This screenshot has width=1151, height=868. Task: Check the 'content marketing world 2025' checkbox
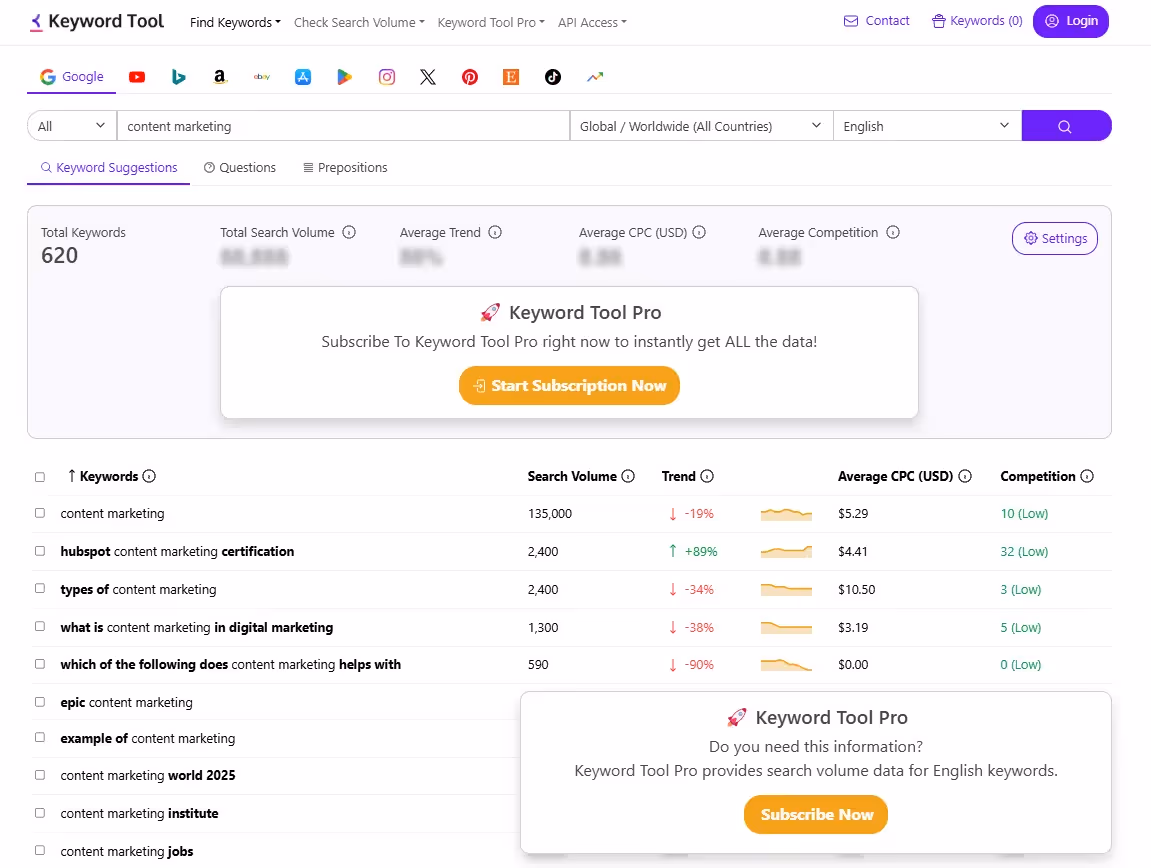click(40, 775)
